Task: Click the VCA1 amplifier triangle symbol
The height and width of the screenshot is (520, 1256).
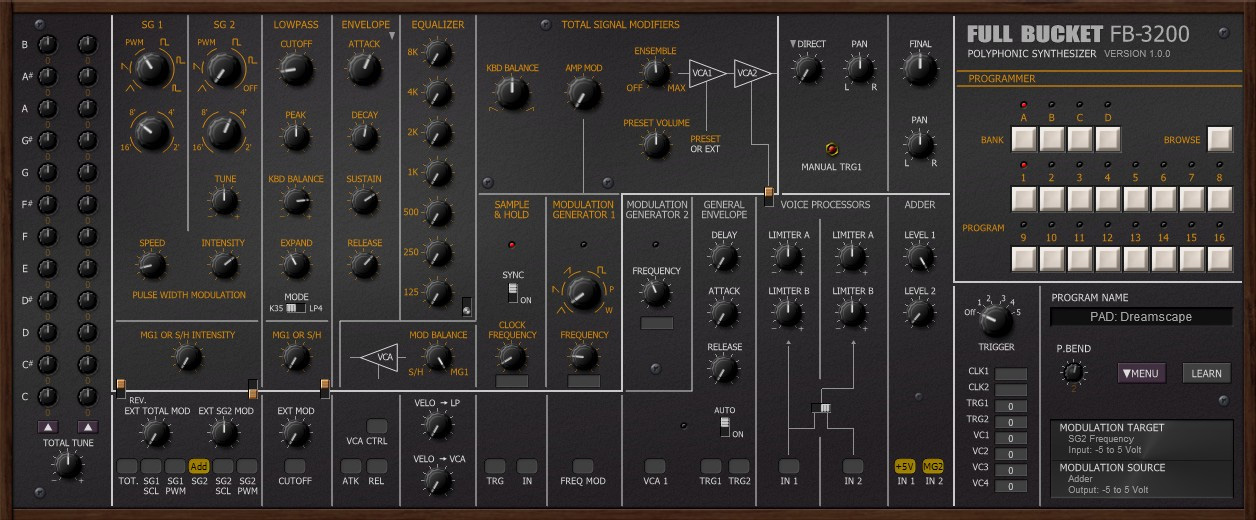Action: [706, 72]
